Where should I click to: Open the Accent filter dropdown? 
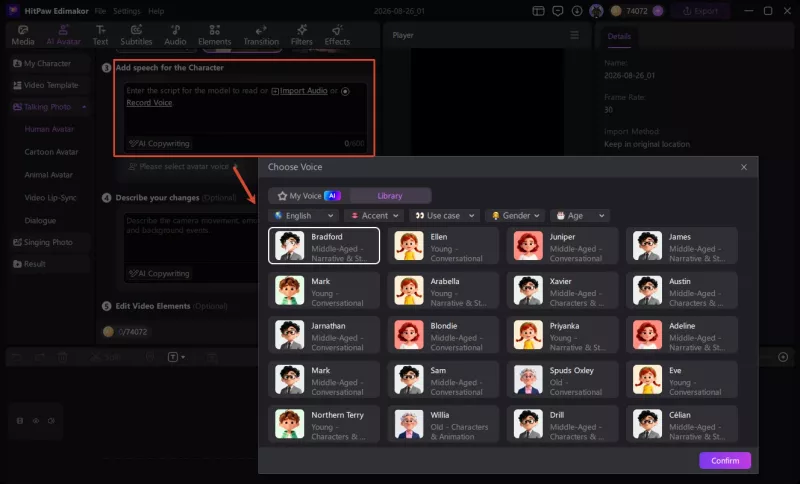click(374, 216)
